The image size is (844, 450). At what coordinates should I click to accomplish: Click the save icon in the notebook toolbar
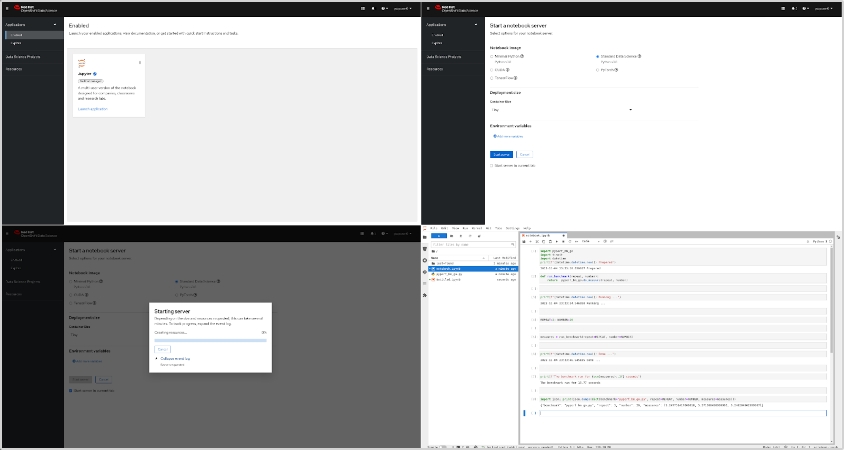click(x=525, y=242)
